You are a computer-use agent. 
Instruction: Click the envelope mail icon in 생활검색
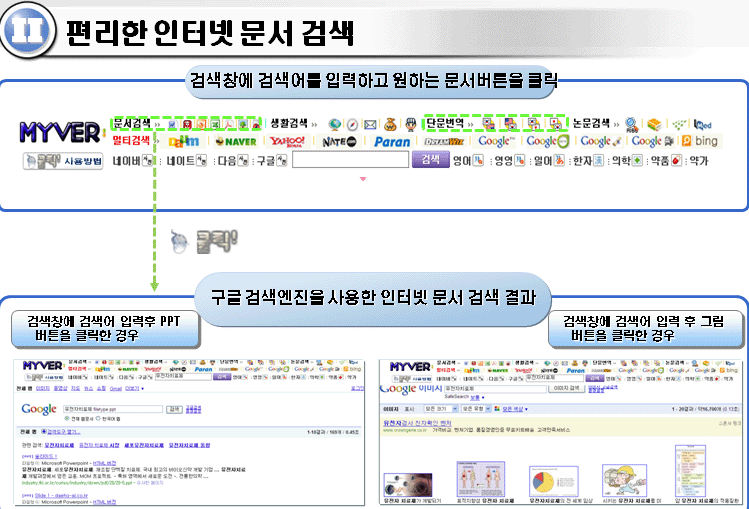[370, 125]
